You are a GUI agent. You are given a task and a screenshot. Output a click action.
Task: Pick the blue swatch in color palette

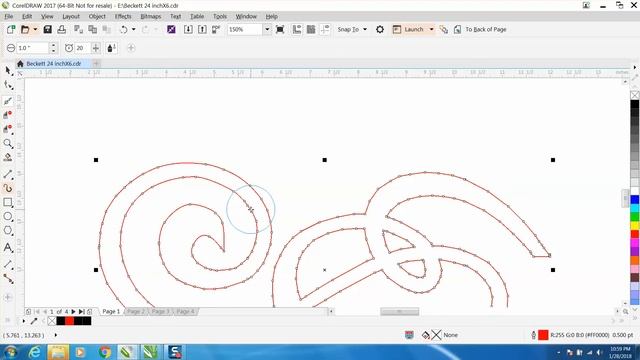point(635,200)
